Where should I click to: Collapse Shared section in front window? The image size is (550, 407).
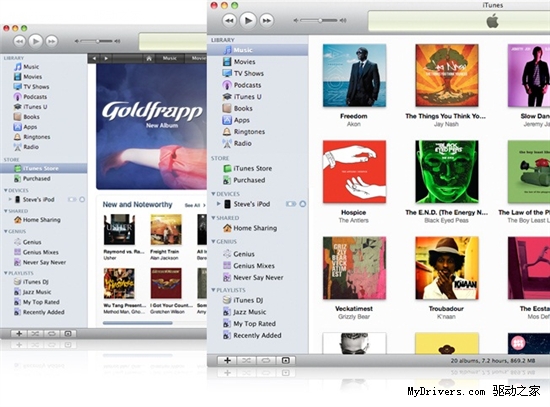pos(213,218)
